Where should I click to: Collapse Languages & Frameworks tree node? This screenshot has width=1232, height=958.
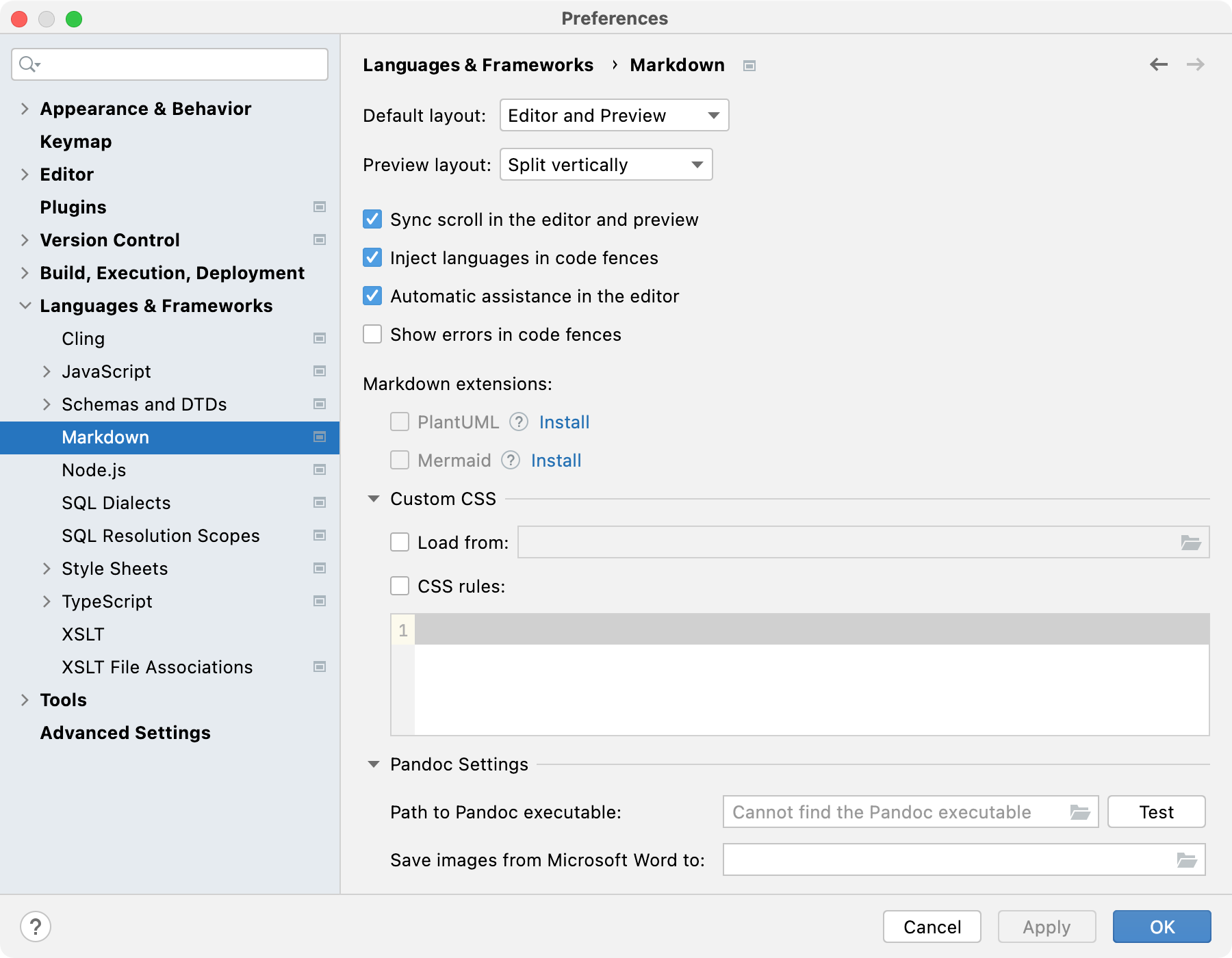(25, 306)
